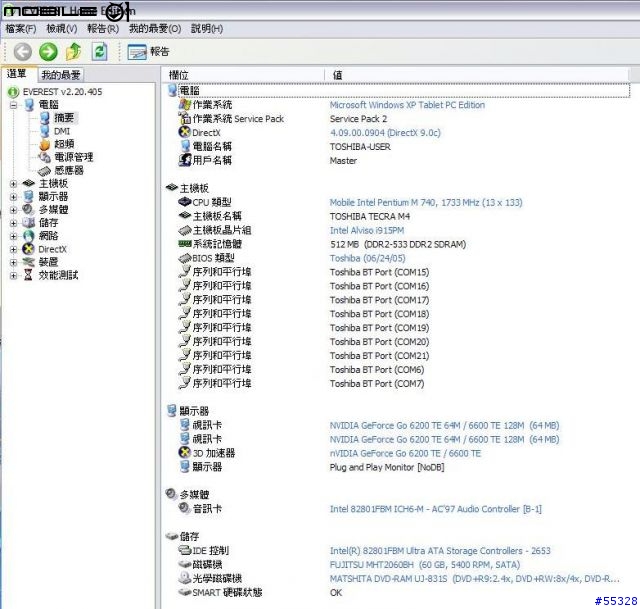Viewport: 640px width, 609px height.
Task: Click the Up one level icon
Action: coord(74,52)
